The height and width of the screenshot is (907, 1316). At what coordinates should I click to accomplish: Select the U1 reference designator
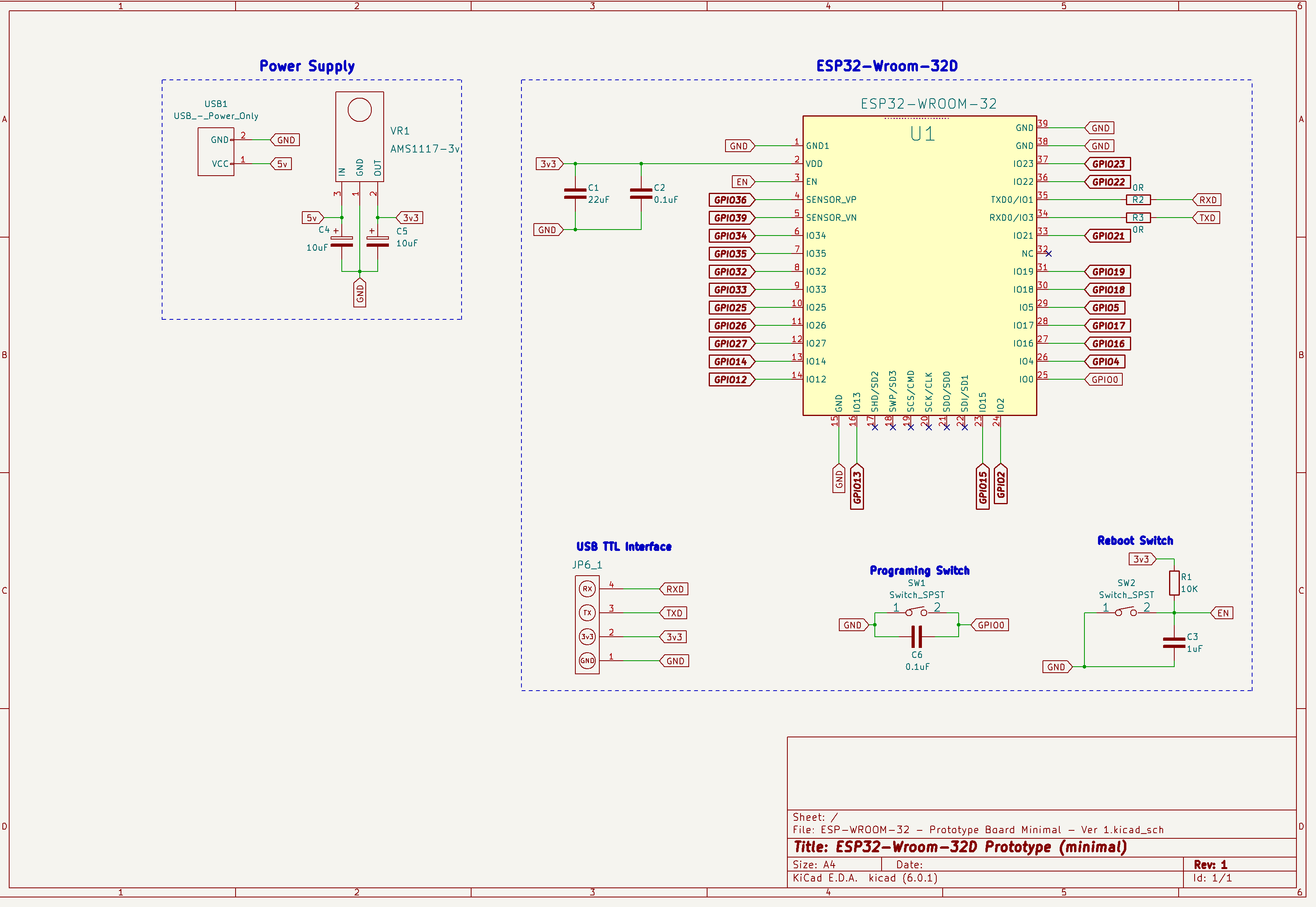coord(922,134)
